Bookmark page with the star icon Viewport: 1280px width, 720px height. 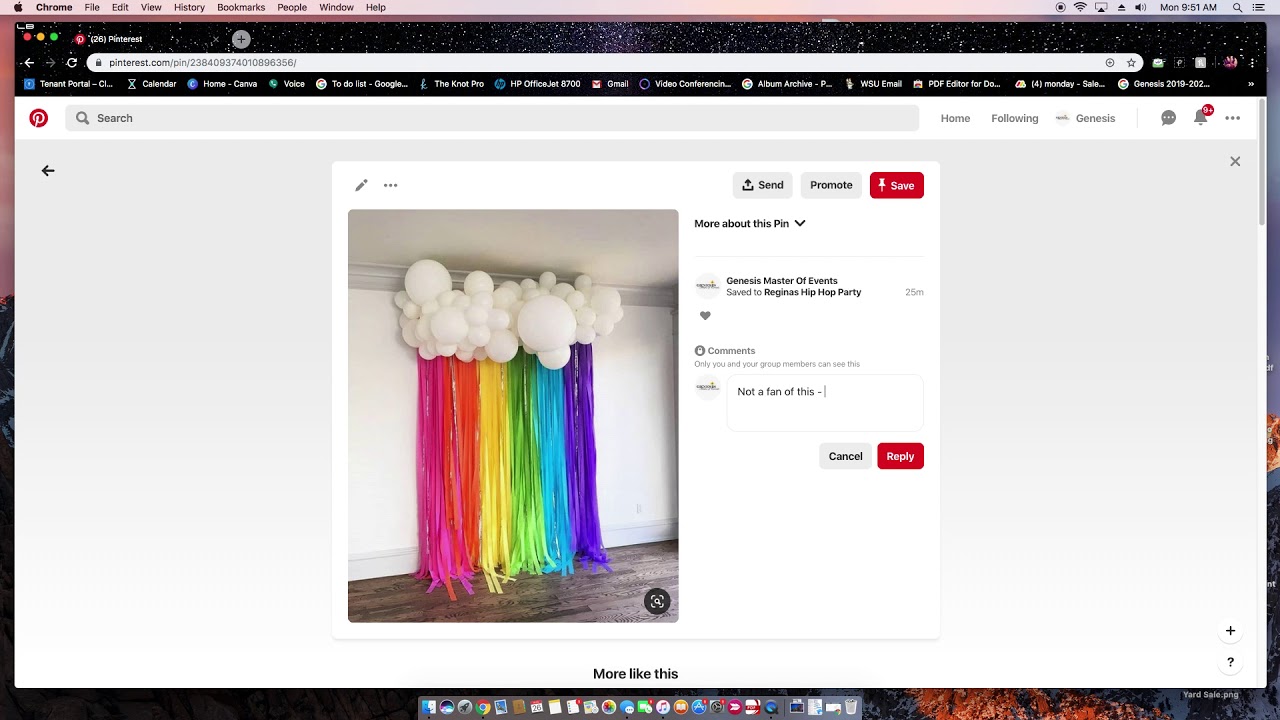click(x=1131, y=62)
